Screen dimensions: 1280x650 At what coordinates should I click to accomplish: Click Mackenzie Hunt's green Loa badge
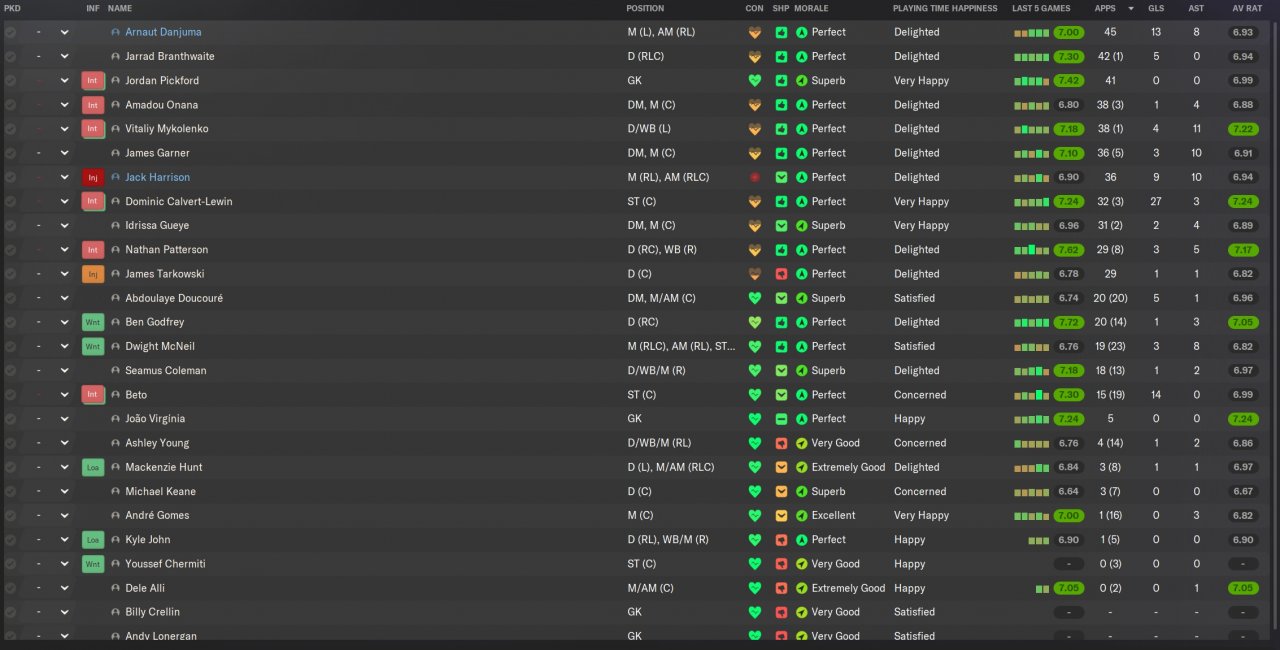tap(93, 467)
